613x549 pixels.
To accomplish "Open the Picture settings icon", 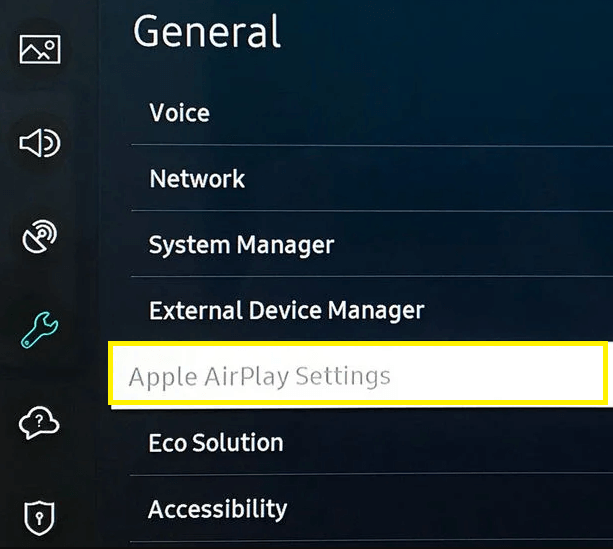I will [x=40, y=49].
